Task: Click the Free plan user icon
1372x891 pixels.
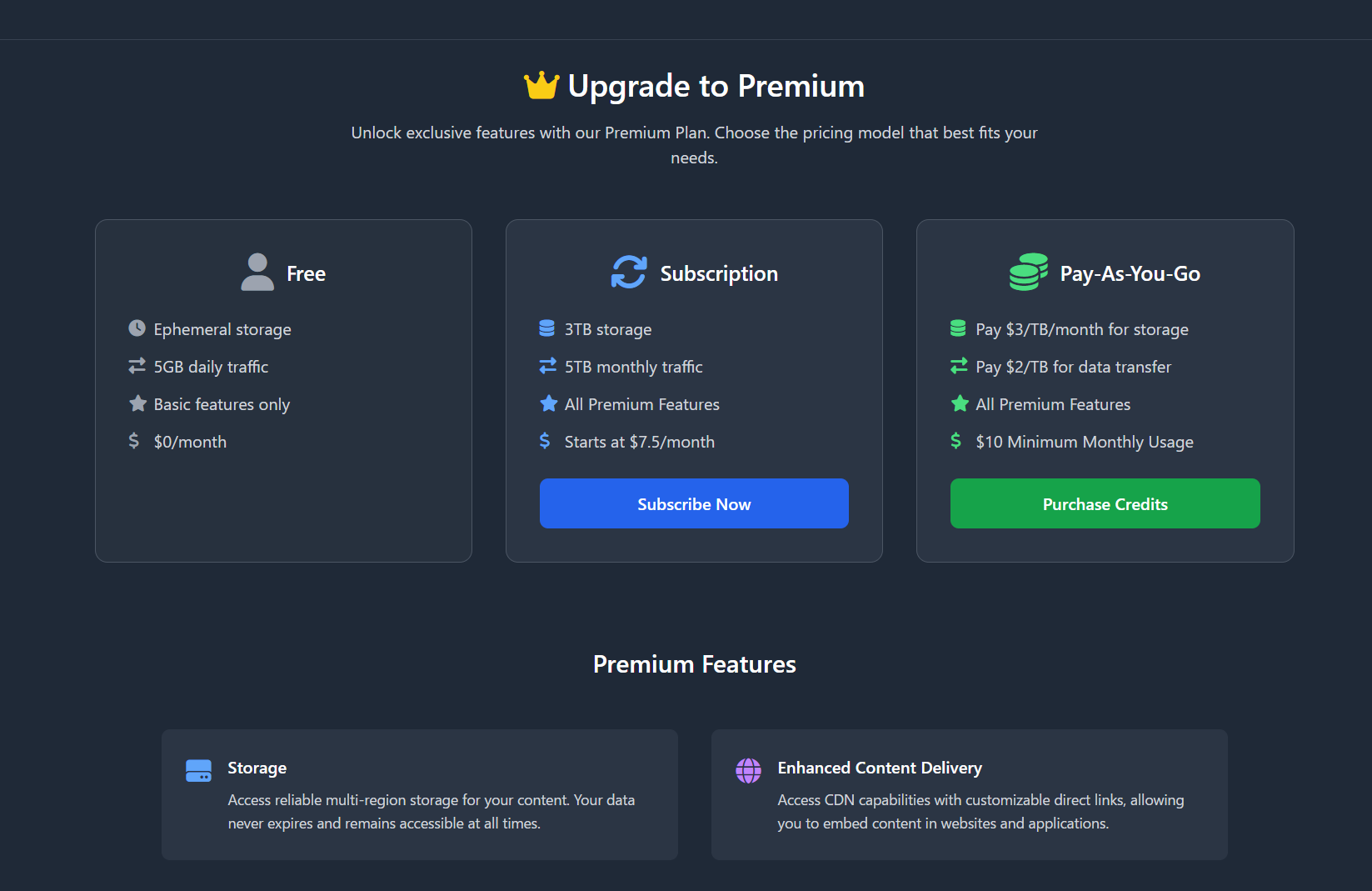Action: [257, 273]
